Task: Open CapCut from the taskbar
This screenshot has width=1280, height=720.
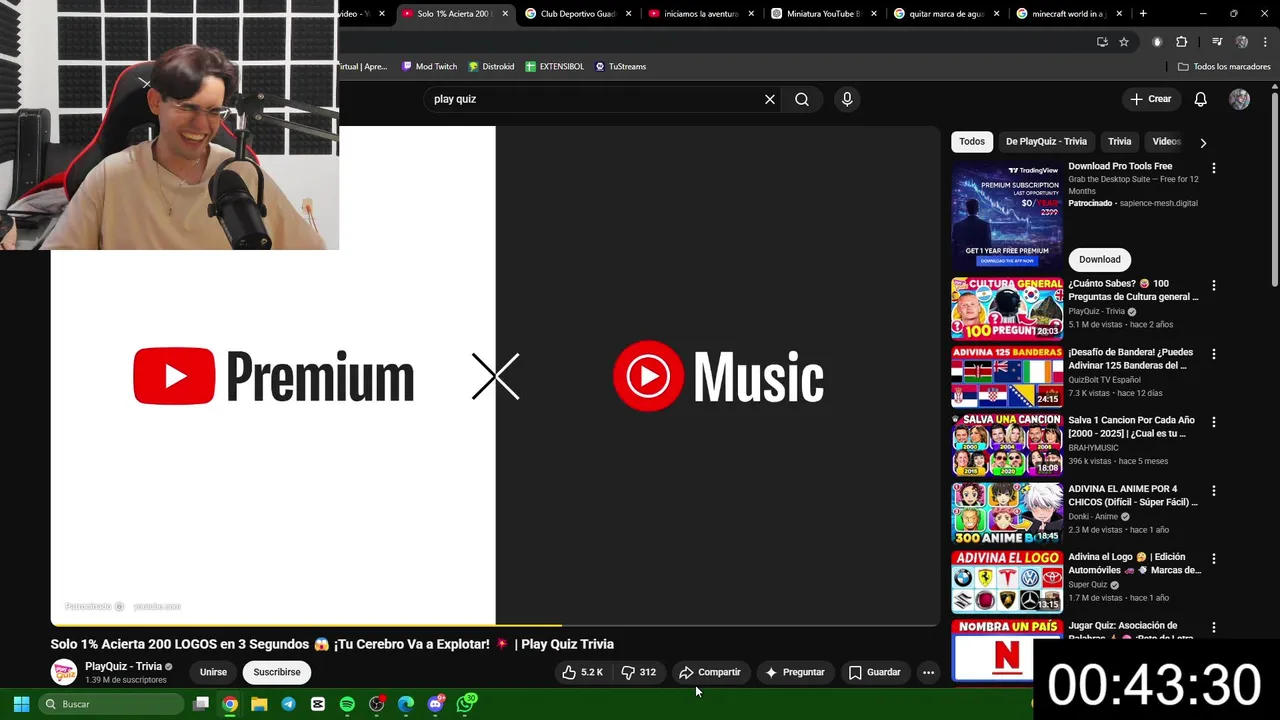Action: (318, 704)
